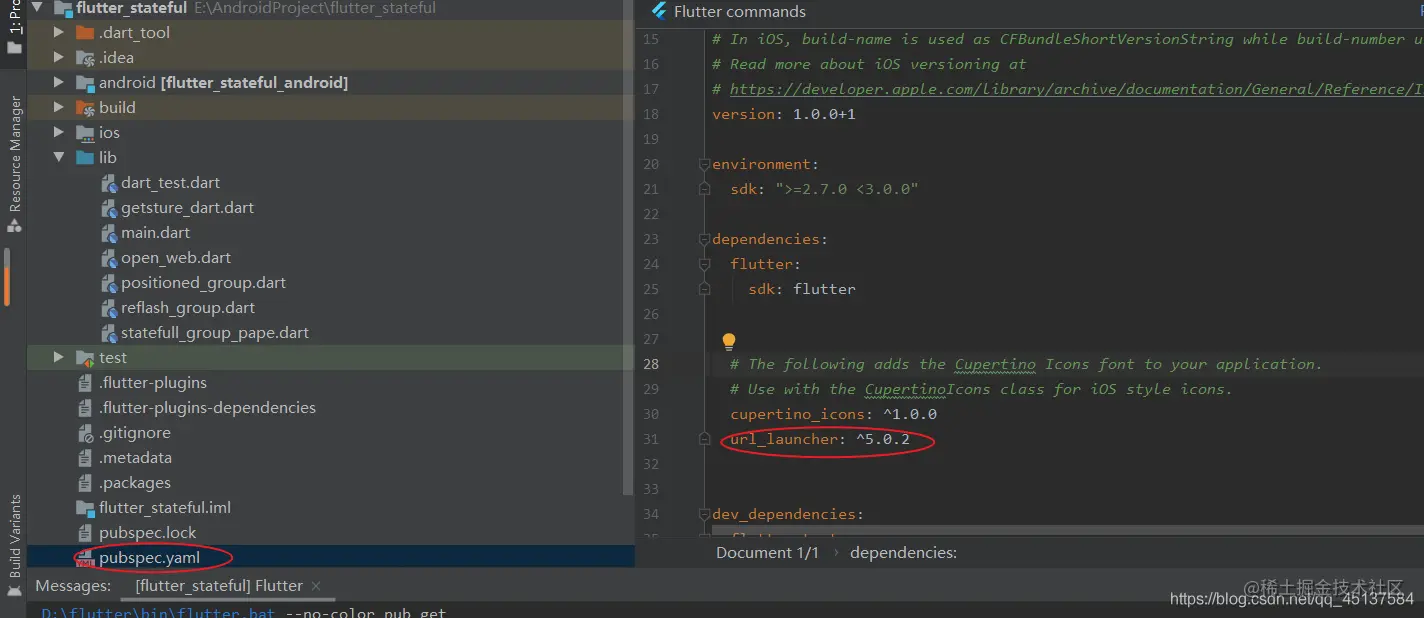This screenshot has width=1424, height=618.
Task: Click the Flutter logo in the commands bar
Action: (659, 11)
